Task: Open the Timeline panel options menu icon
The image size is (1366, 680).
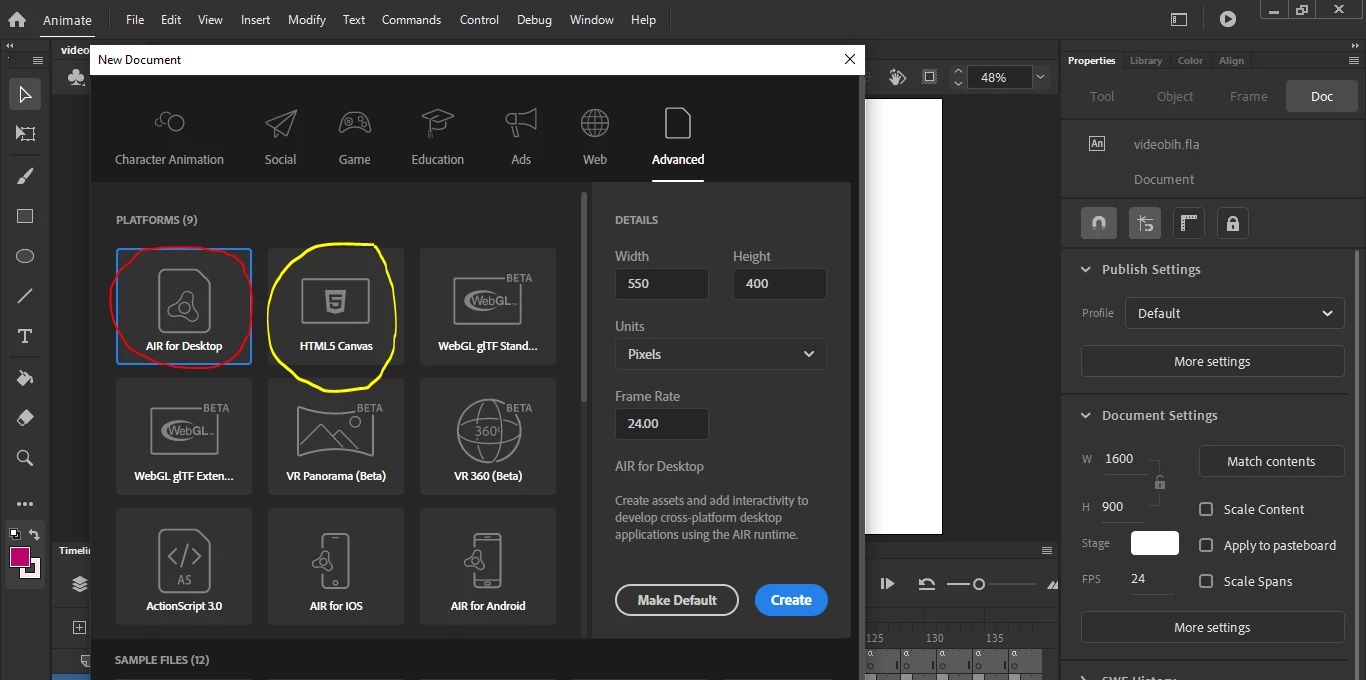Action: click(1047, 551)
